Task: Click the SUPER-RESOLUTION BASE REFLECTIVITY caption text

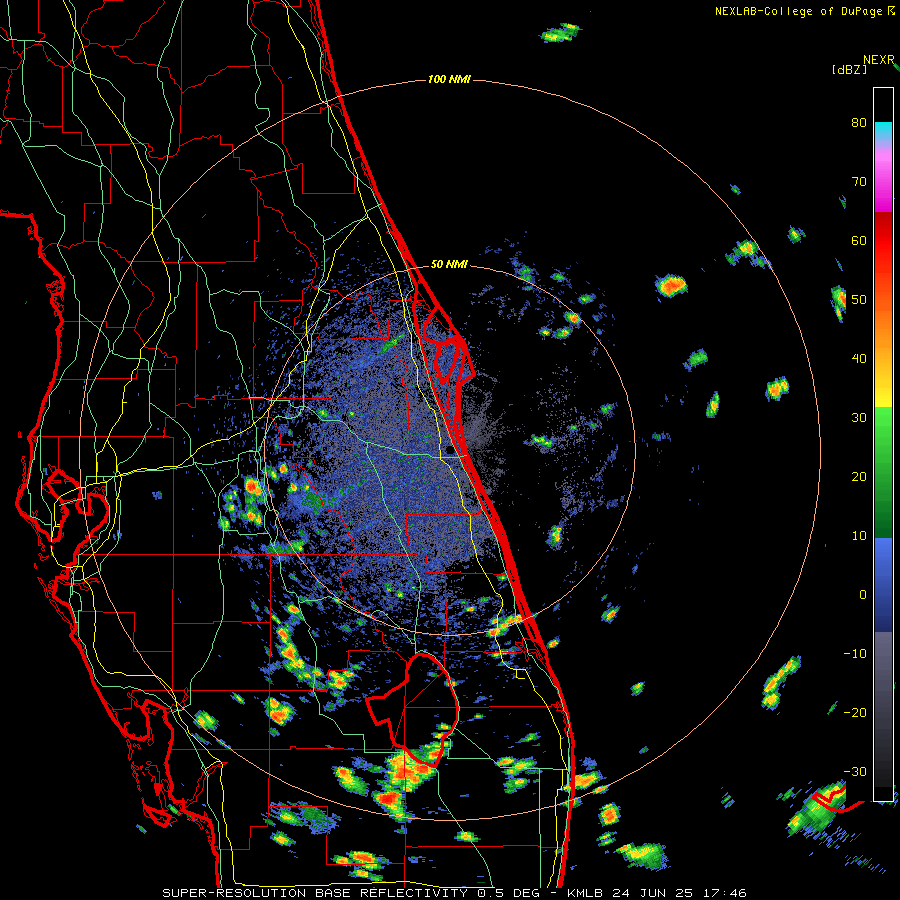Action: click(315, 893)
